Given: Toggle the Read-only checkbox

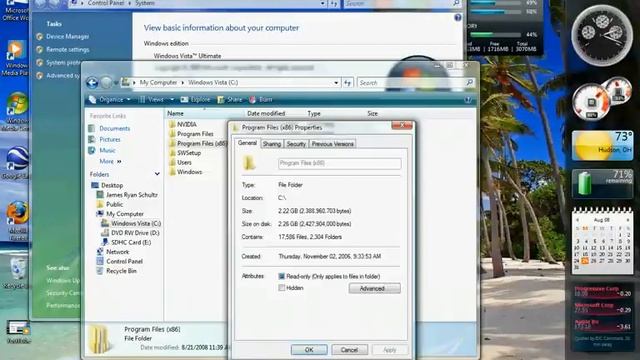Looking at the screenshot, I should point(281,276).
